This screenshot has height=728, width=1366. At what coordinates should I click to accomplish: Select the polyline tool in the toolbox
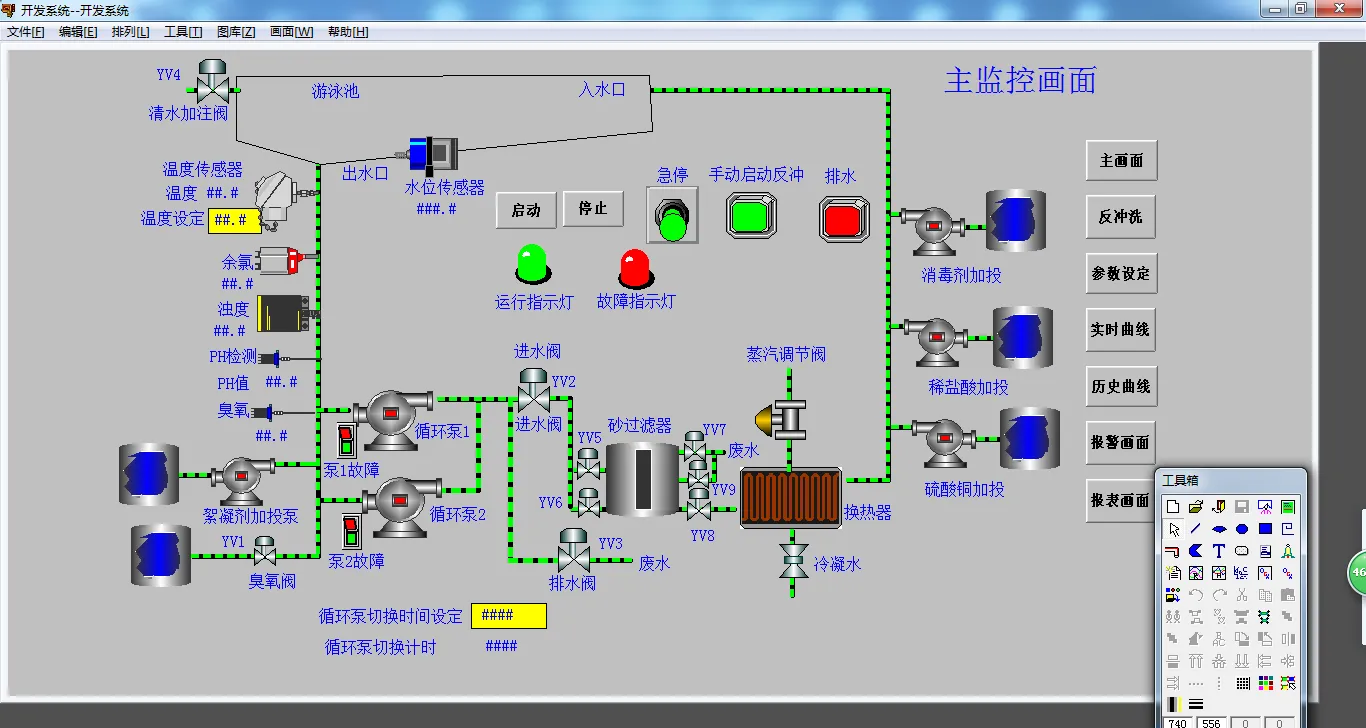1173,550
